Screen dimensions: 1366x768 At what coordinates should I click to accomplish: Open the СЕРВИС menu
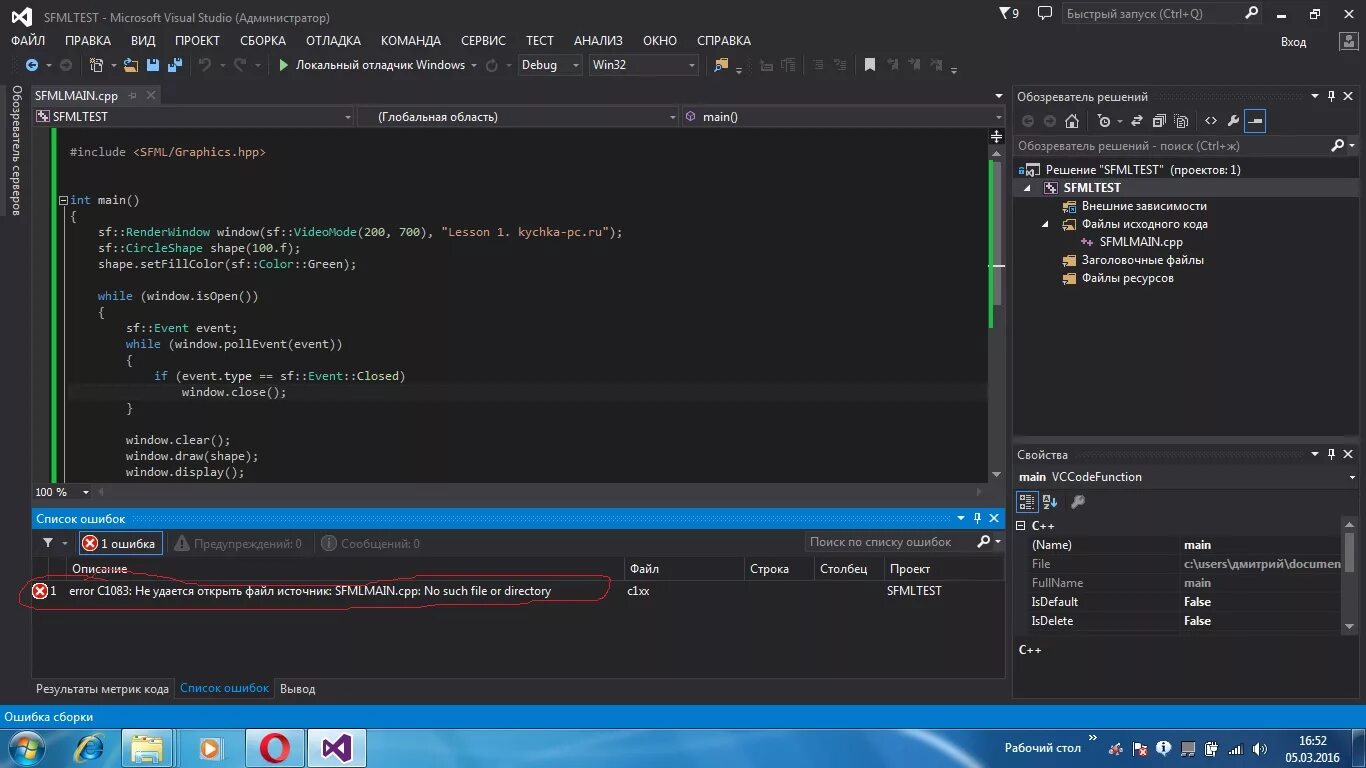483,41
